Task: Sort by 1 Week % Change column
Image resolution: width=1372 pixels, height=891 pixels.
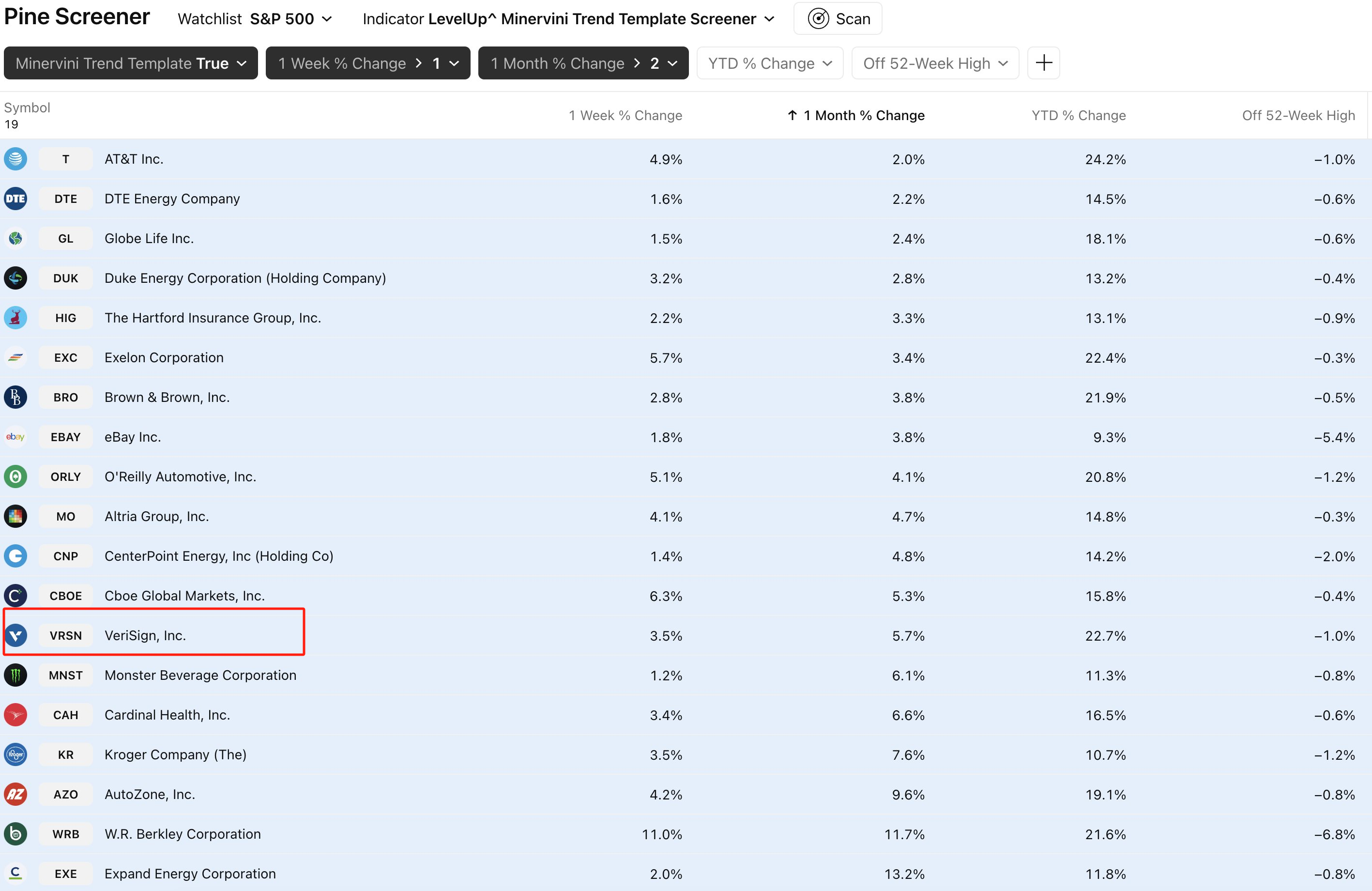Action: click(x=625, y=115)
